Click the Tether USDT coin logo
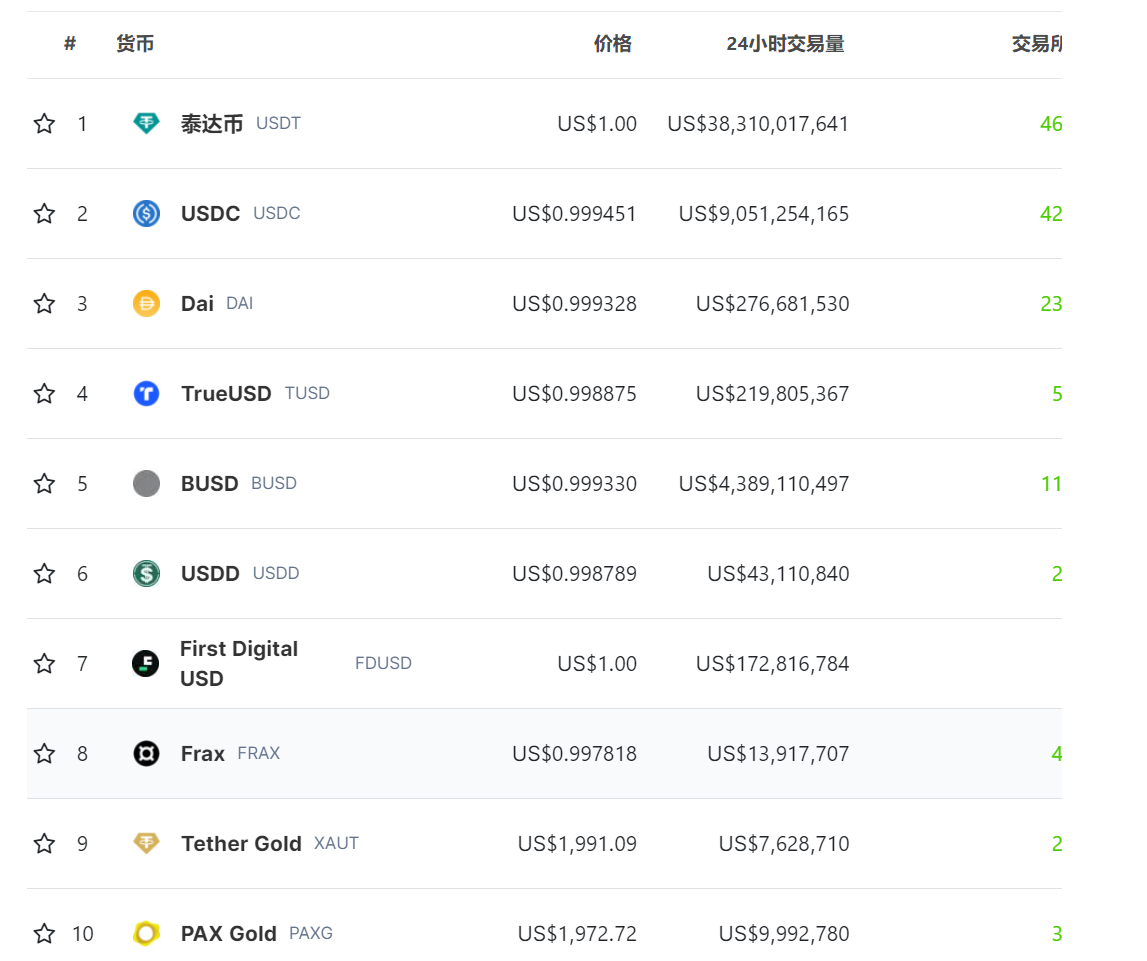The width and height of the screenshot is (1147, 961). (x=146, y=123)
